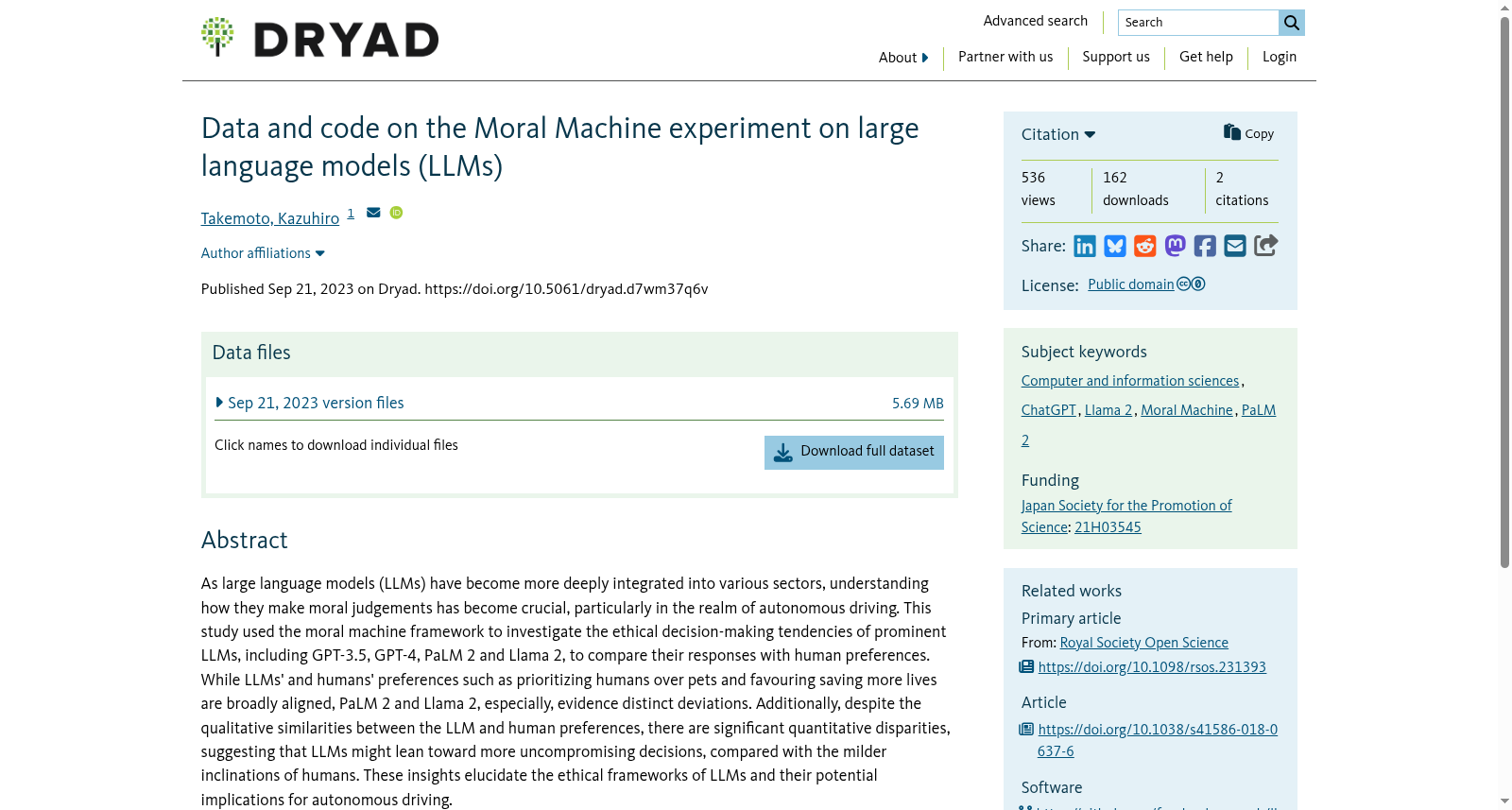The image size is (1512, 810).
Task: Click the Abstract heading
Action: coord(245,541)
